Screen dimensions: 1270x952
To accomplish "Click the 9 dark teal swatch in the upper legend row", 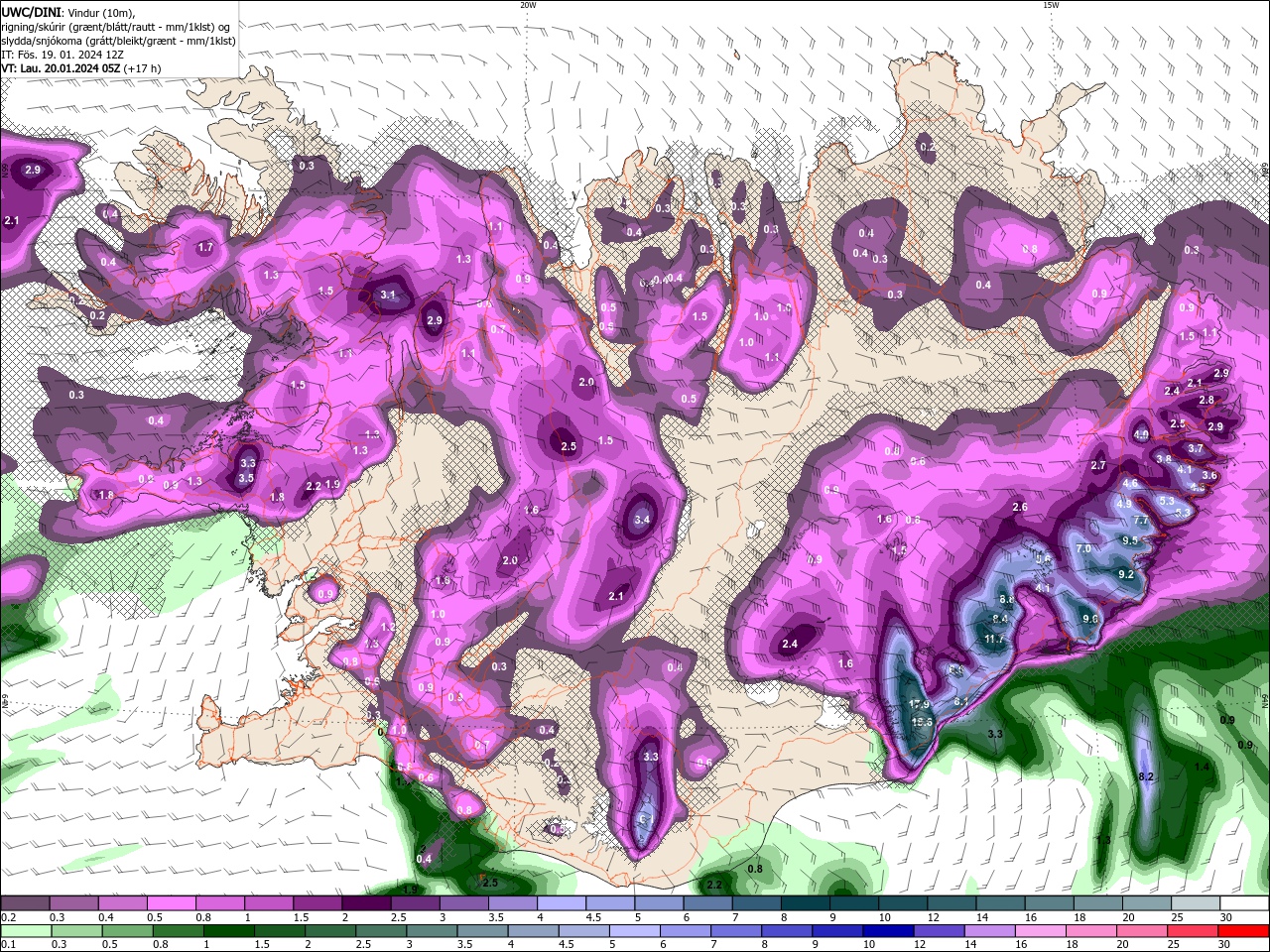I will point(854,903).
